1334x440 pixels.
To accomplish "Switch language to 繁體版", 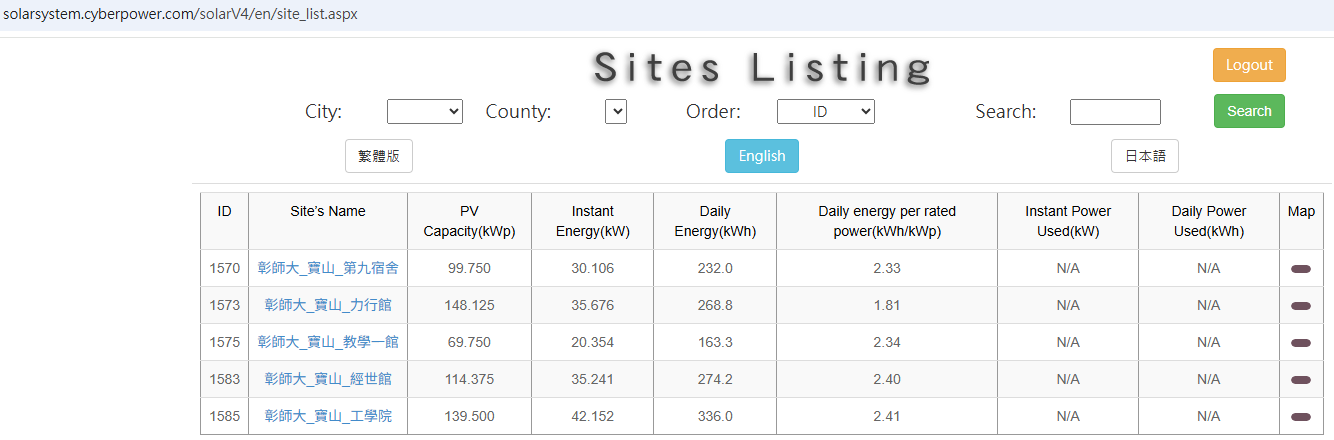I will (x=379, y=156).
